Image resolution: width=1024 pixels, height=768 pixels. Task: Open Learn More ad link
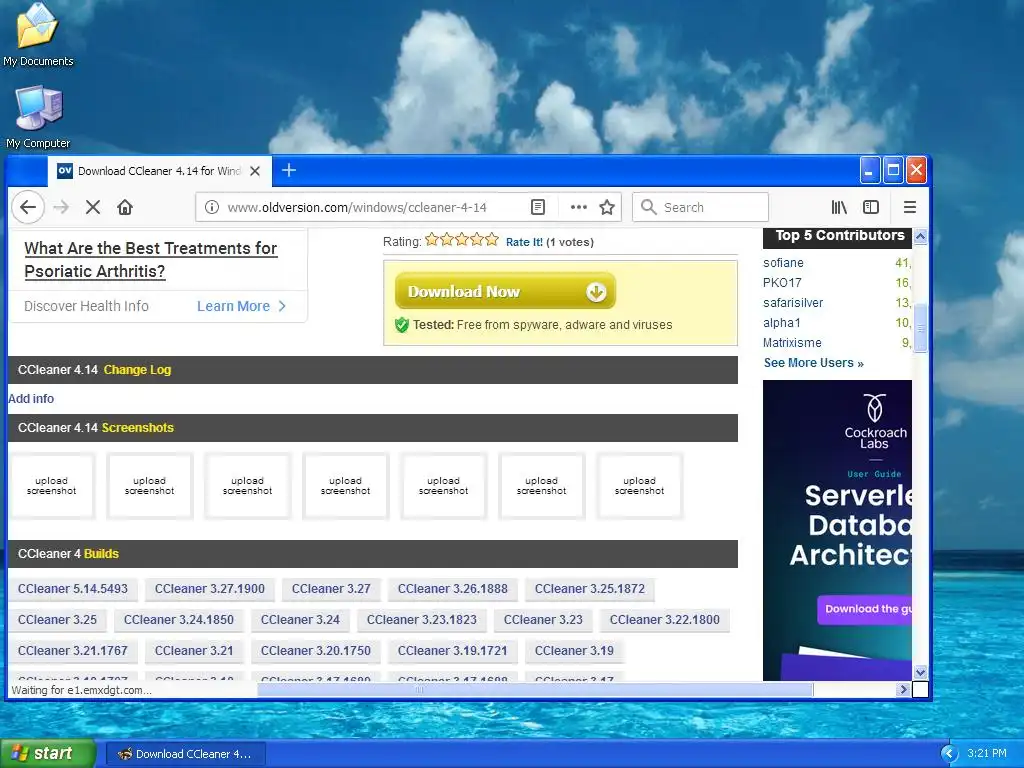pyautogui.click(x=241, y=306)
